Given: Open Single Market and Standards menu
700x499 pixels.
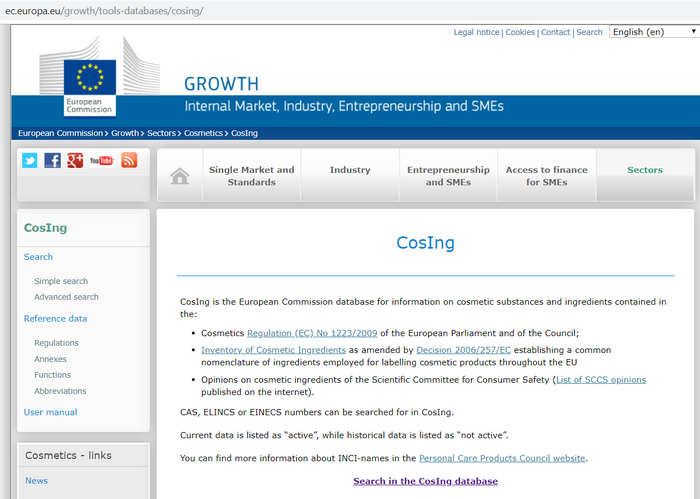Looking at the screenshot, I should pyautogui.click(x=252, y=176).
